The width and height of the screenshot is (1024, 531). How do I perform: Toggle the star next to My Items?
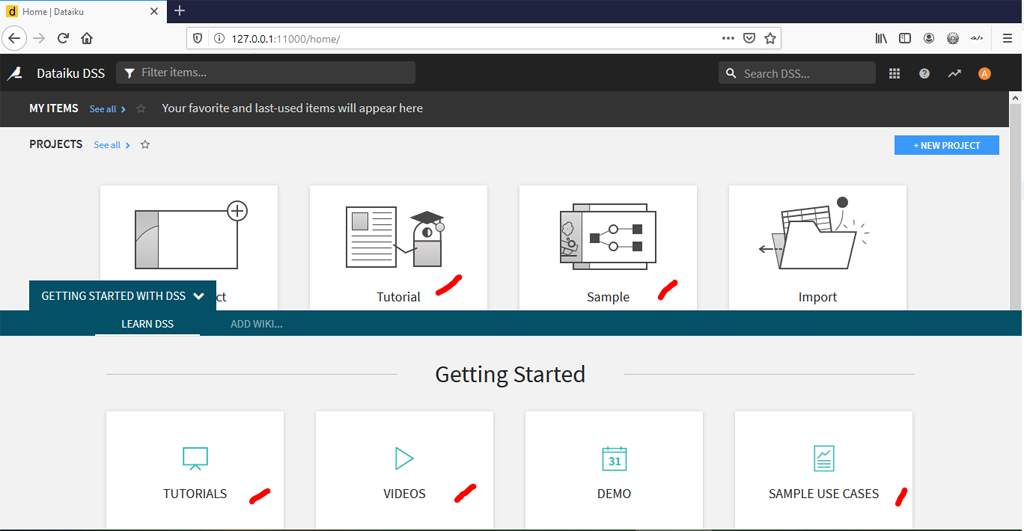(141, 108)
